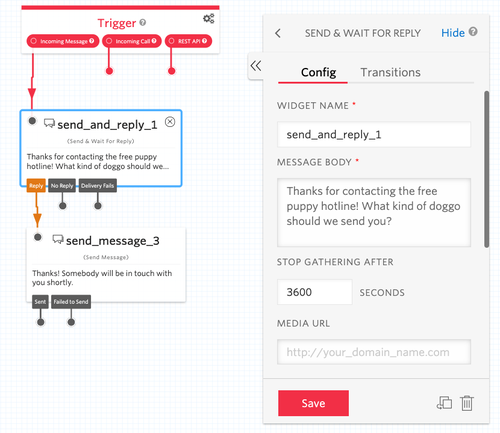The image size is (500, 433).
Task: Collapse panel with double chevron button
Action: tap(256, 66)
